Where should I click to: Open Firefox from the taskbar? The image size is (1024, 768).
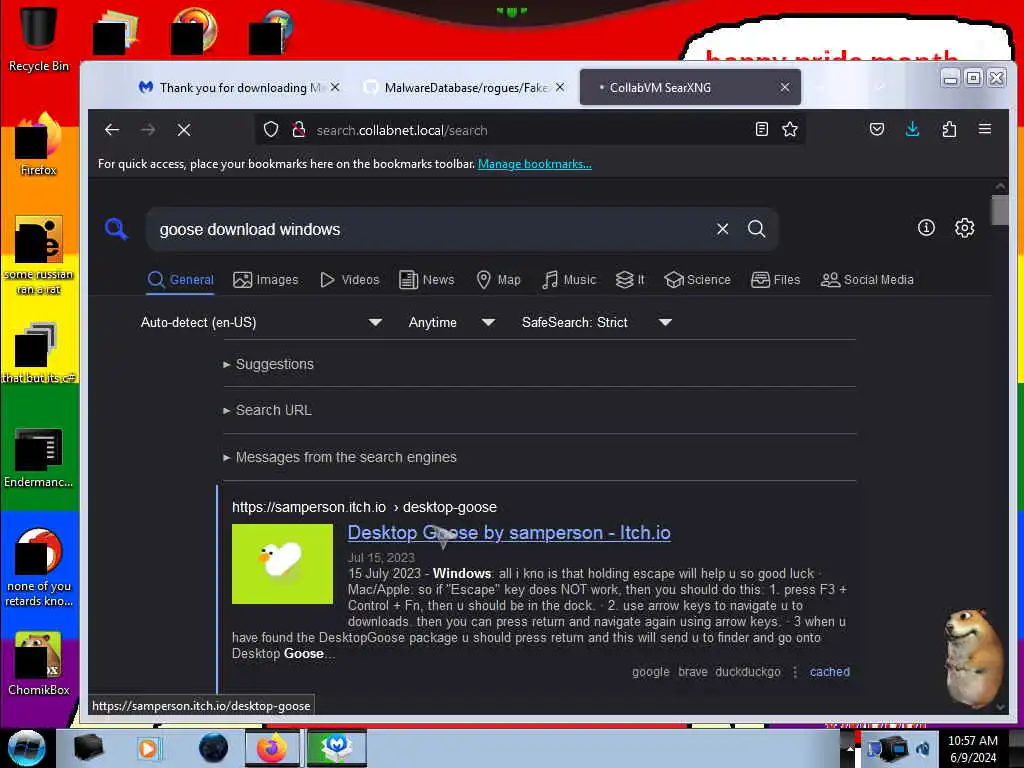[272, 748]
